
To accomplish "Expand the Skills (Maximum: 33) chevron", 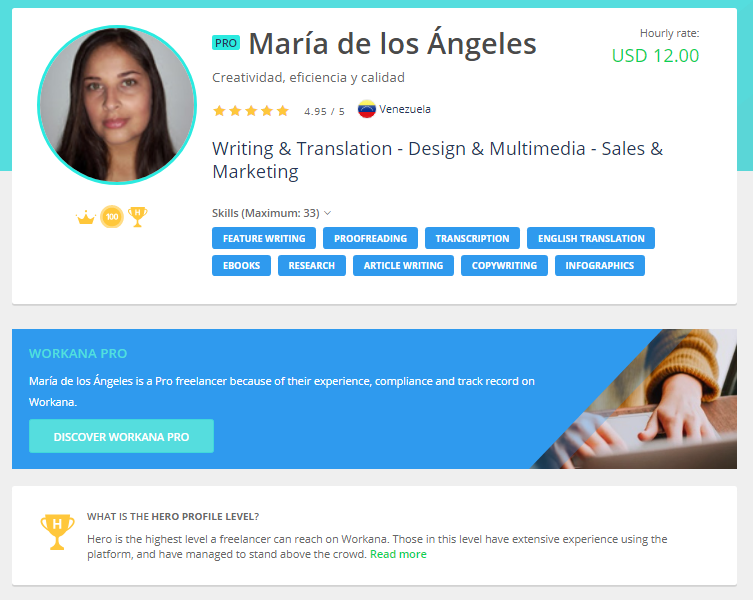I will [328, 213].
